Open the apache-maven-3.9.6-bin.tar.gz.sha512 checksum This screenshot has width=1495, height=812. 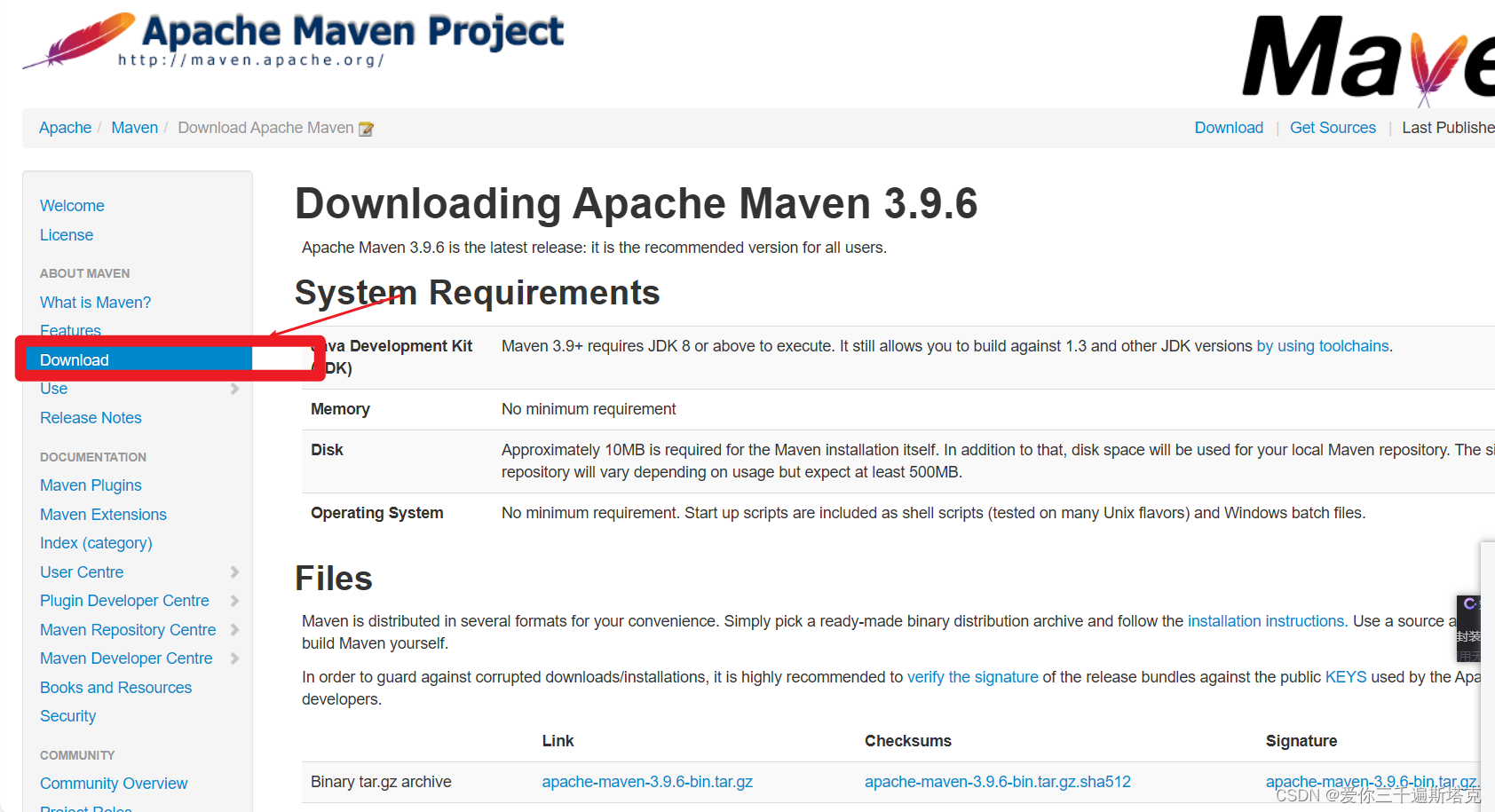(x=998, y=782)
